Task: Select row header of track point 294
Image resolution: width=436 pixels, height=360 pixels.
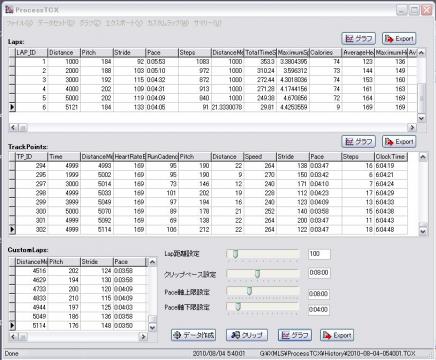Action: point(12,166)
